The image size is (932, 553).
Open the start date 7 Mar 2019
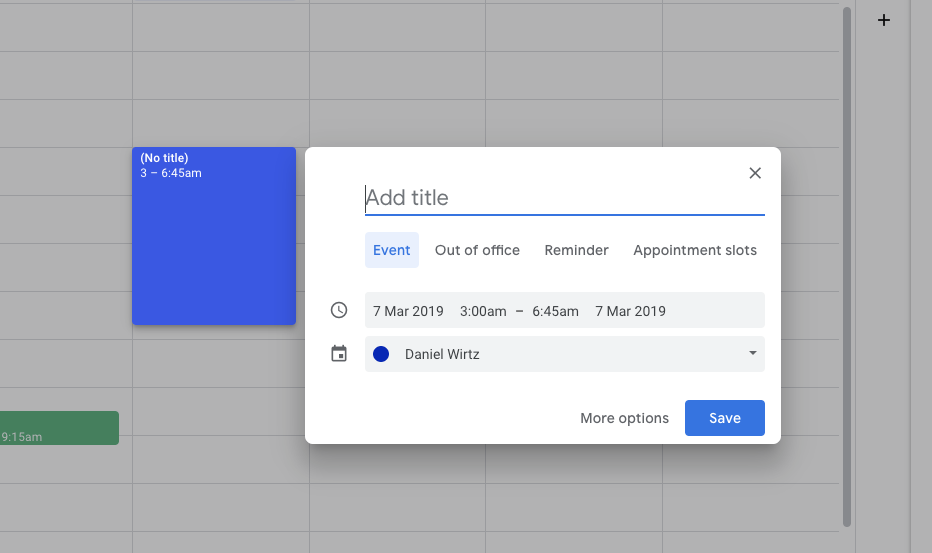408,311
